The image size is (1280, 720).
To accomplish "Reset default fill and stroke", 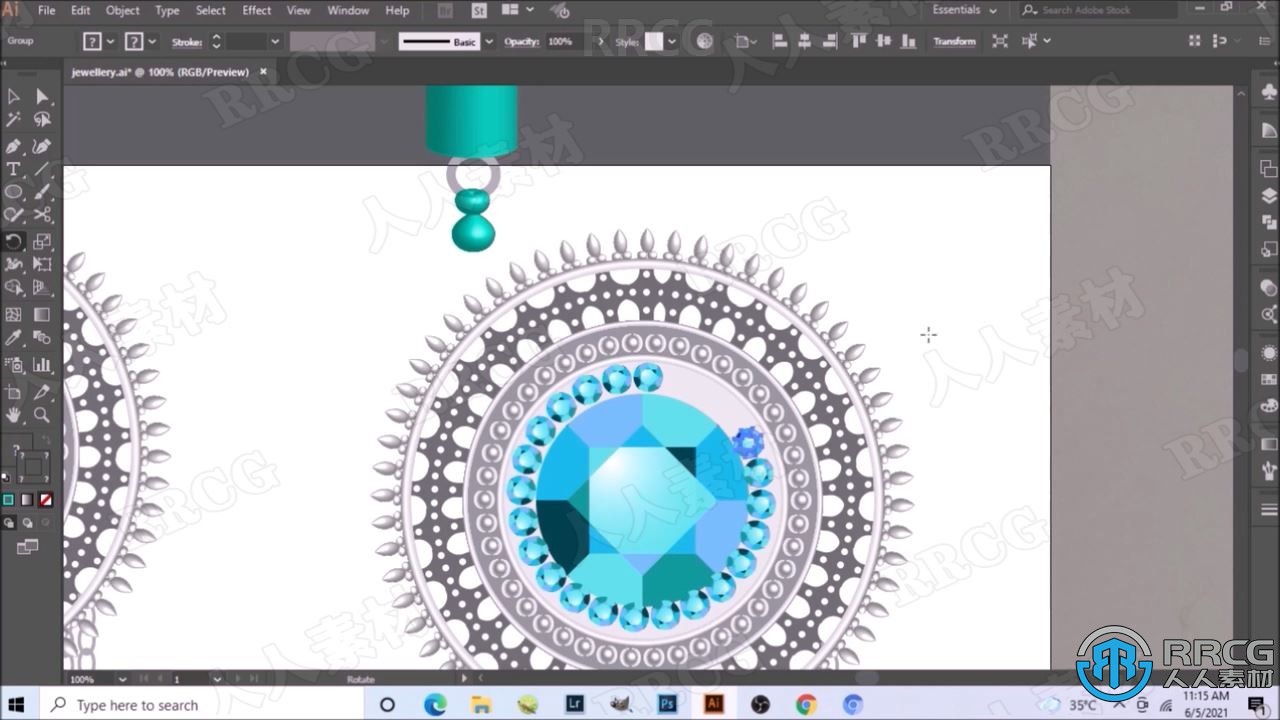I will [7, 478].
